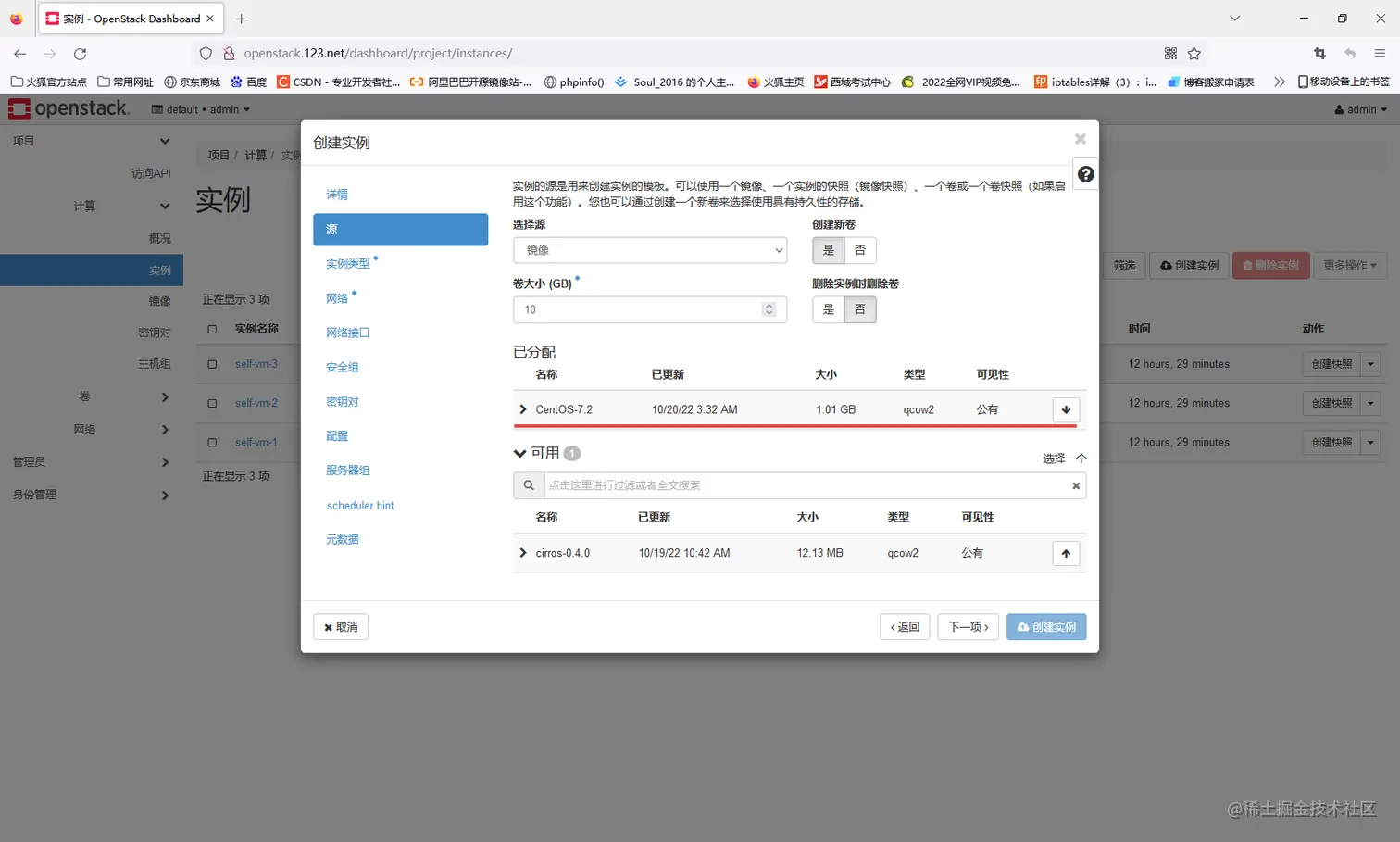
Task: Set 创建新卷 to 否
Action: click(860, 250)
